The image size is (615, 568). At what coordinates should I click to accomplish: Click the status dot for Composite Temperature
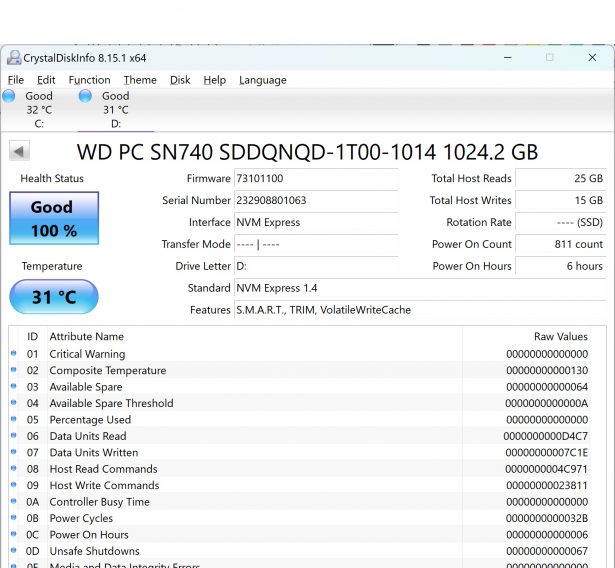pos(14,371)
